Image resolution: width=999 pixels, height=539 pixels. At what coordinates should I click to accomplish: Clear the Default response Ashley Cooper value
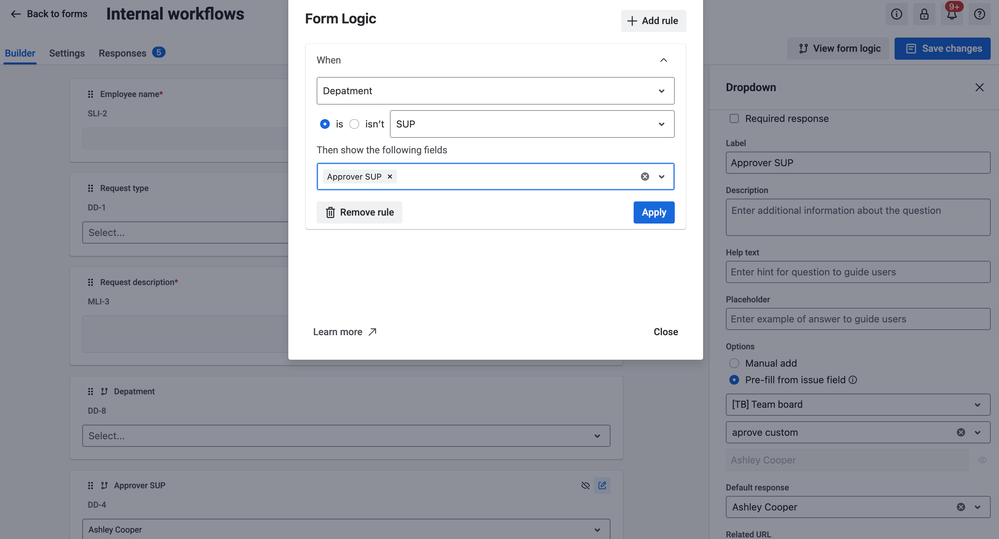tap(961, 507)
